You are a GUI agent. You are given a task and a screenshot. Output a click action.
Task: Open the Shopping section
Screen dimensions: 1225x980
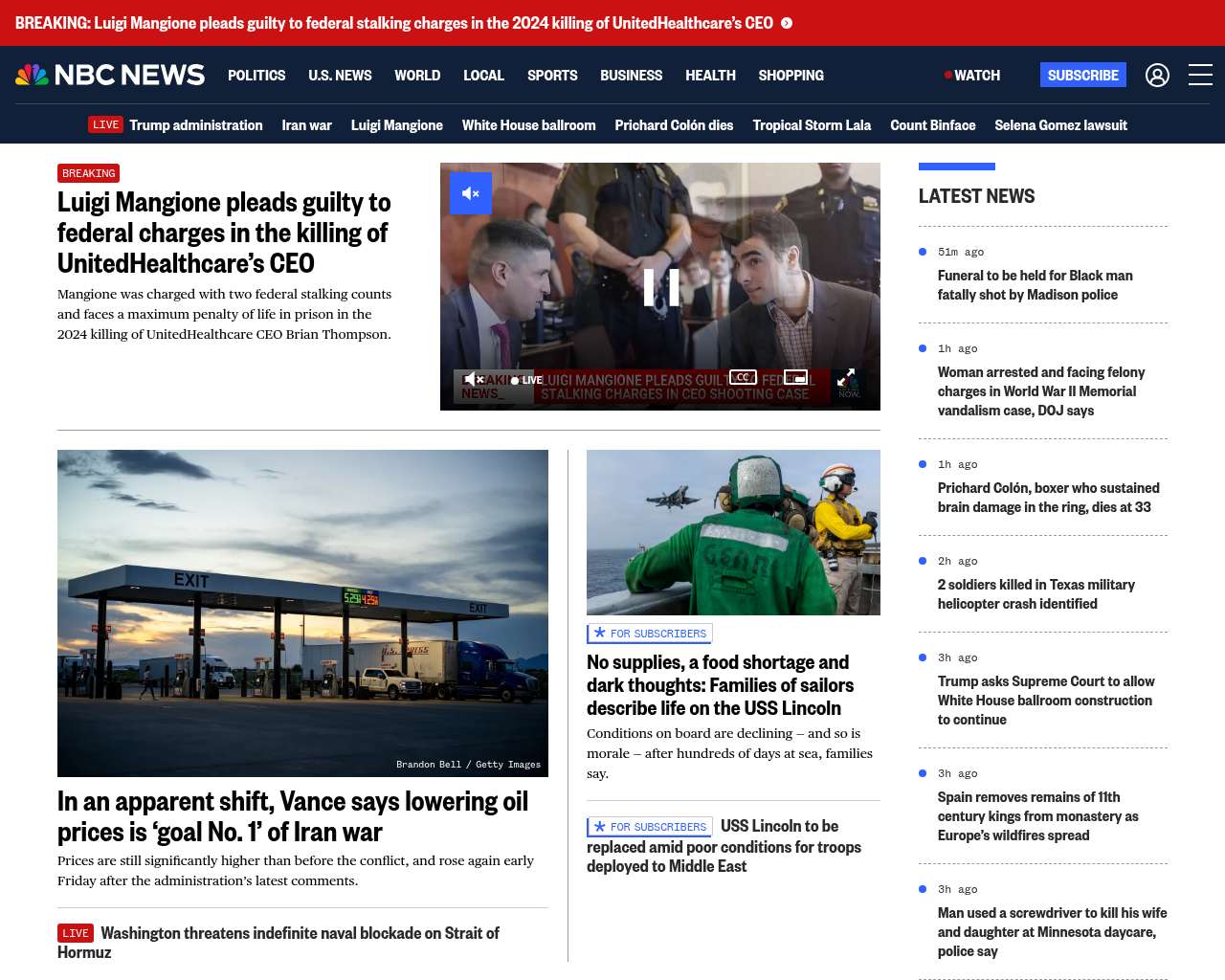791,75
